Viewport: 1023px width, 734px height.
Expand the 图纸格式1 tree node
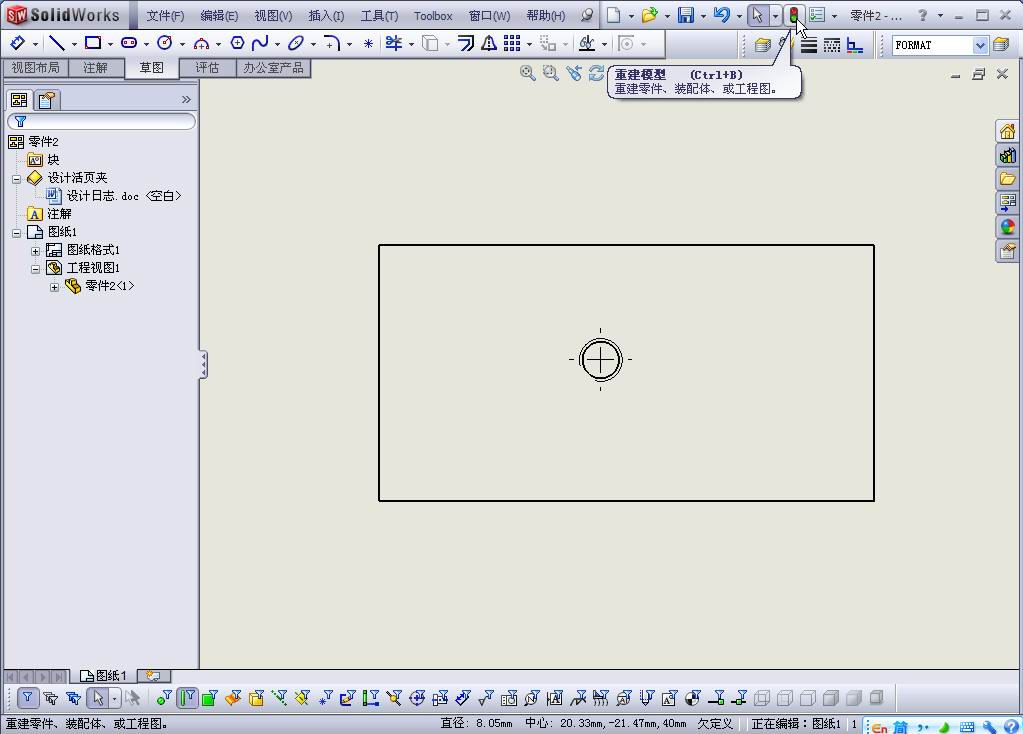point(35,251)
